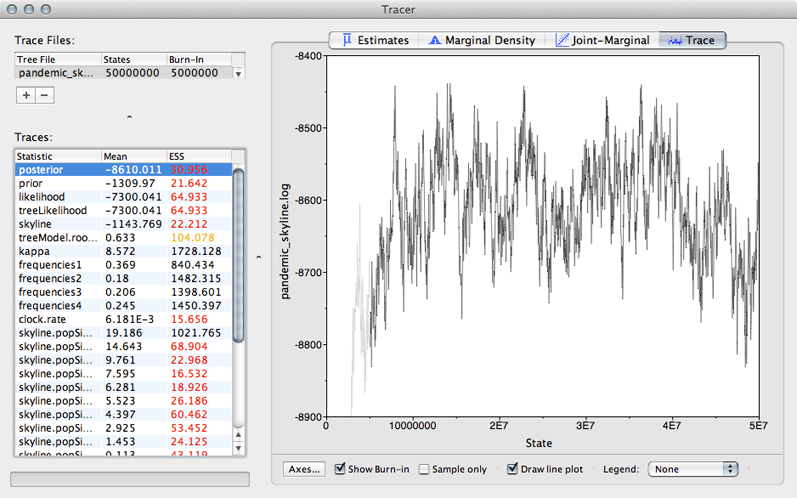
Task: Click the Trace tab line-chart icon
Action: (675, 41)
